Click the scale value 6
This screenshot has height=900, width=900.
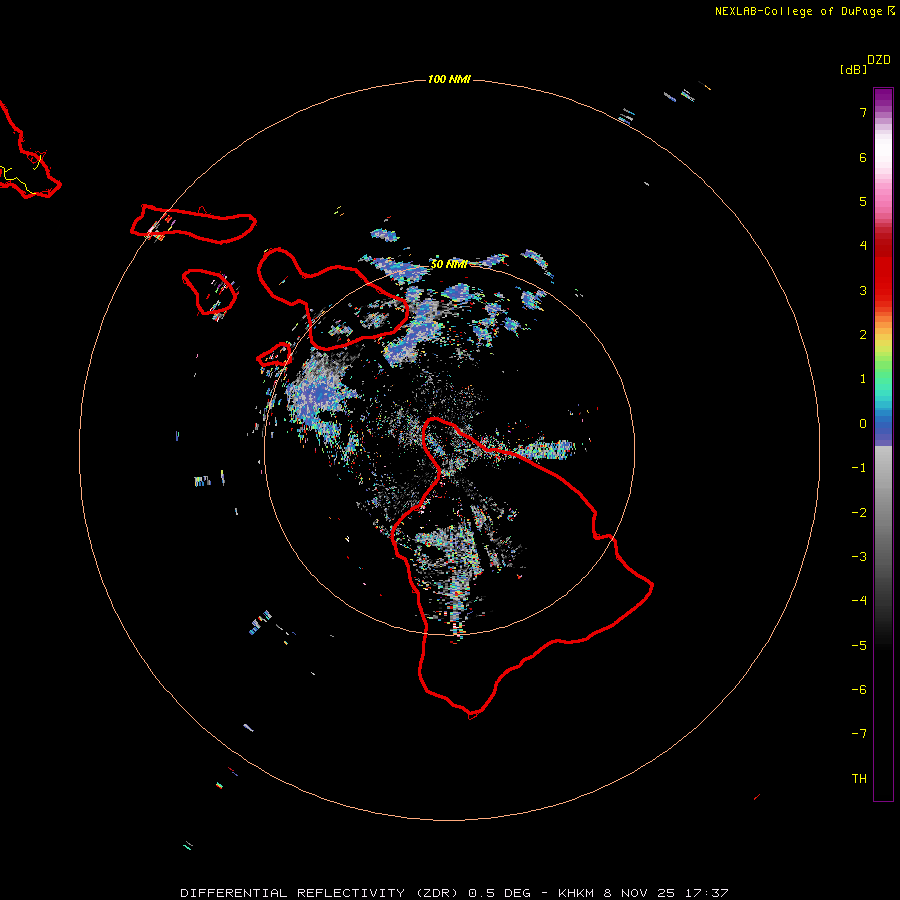tap(863, 157)
